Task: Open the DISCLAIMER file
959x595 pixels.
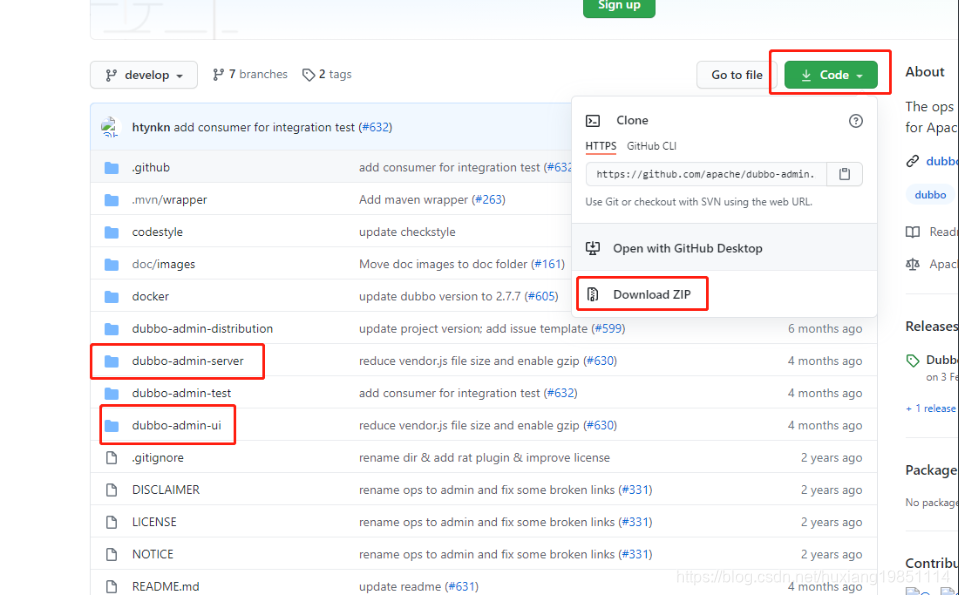Action: point(166,489)
